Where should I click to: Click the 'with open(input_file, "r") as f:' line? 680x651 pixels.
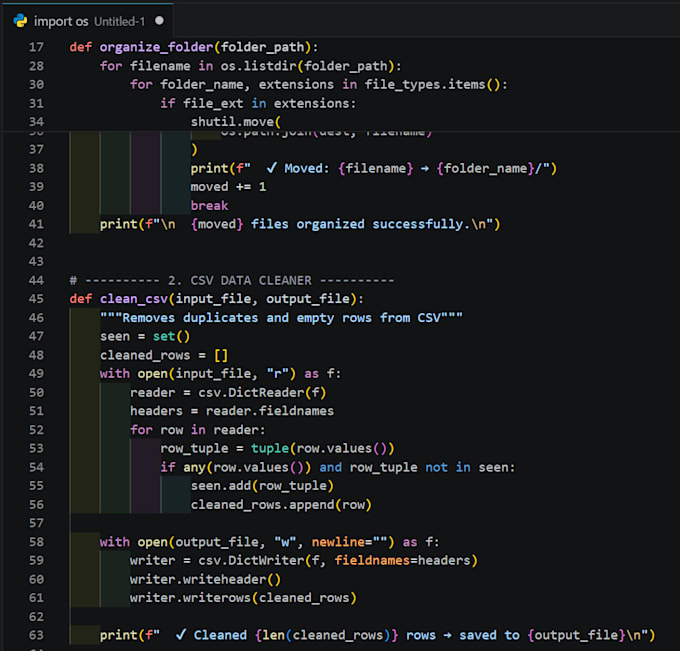tap(220, 374)
